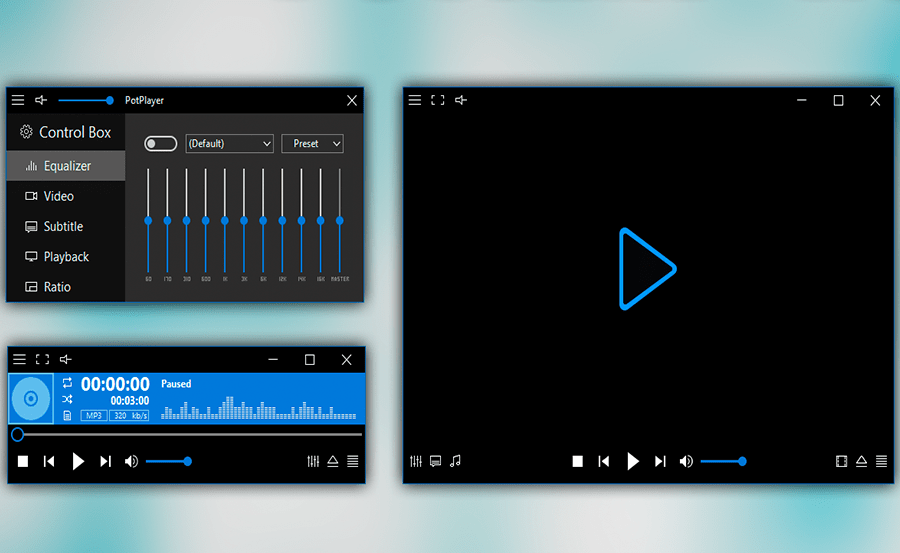Click the film strip icon in the video player
Viewport: 900px width, 553px height.
[x=841, y=461]
